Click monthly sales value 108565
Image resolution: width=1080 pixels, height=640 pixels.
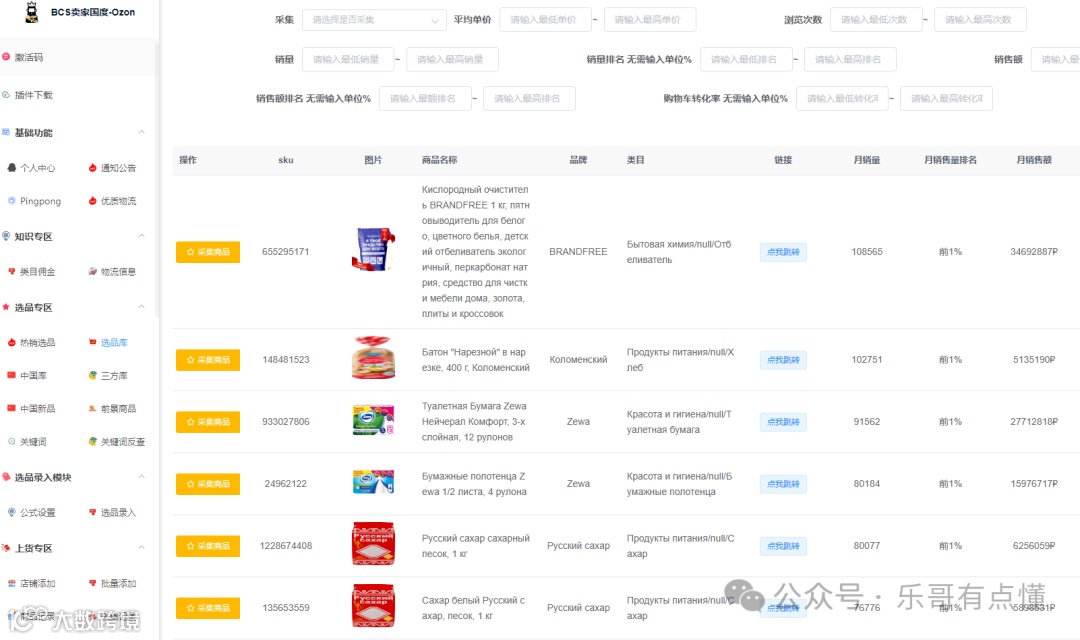866,252
